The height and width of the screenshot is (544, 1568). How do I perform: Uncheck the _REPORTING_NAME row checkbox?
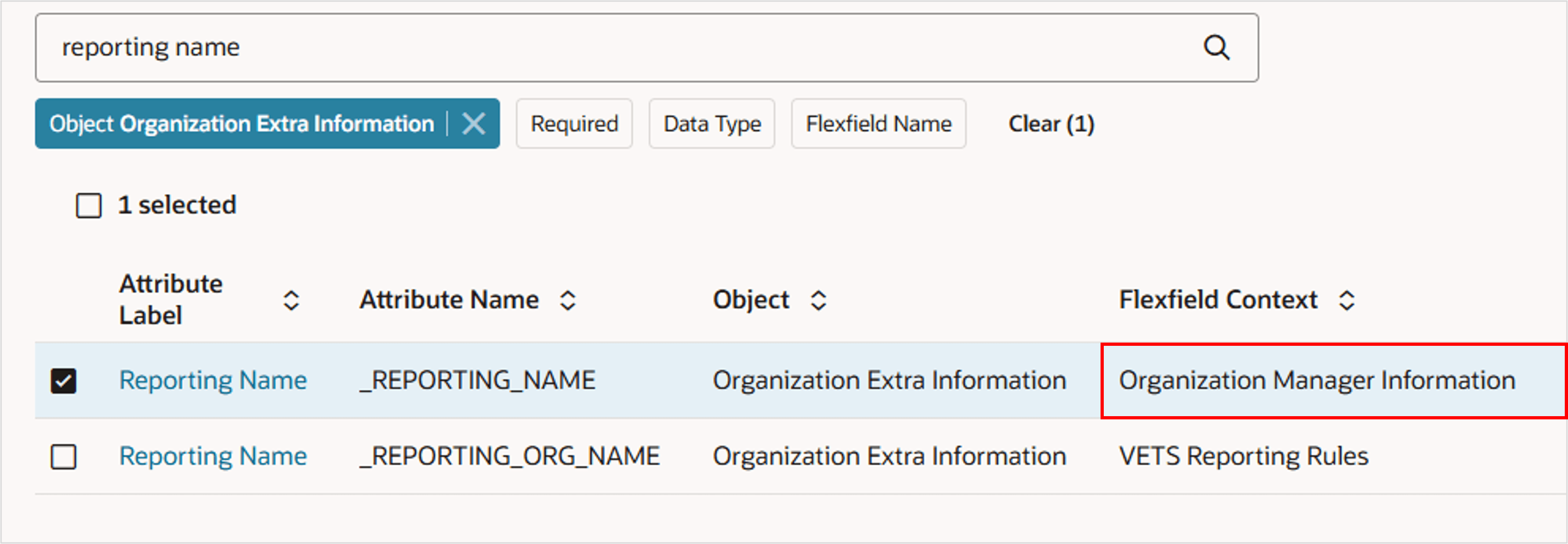(63, 381)
